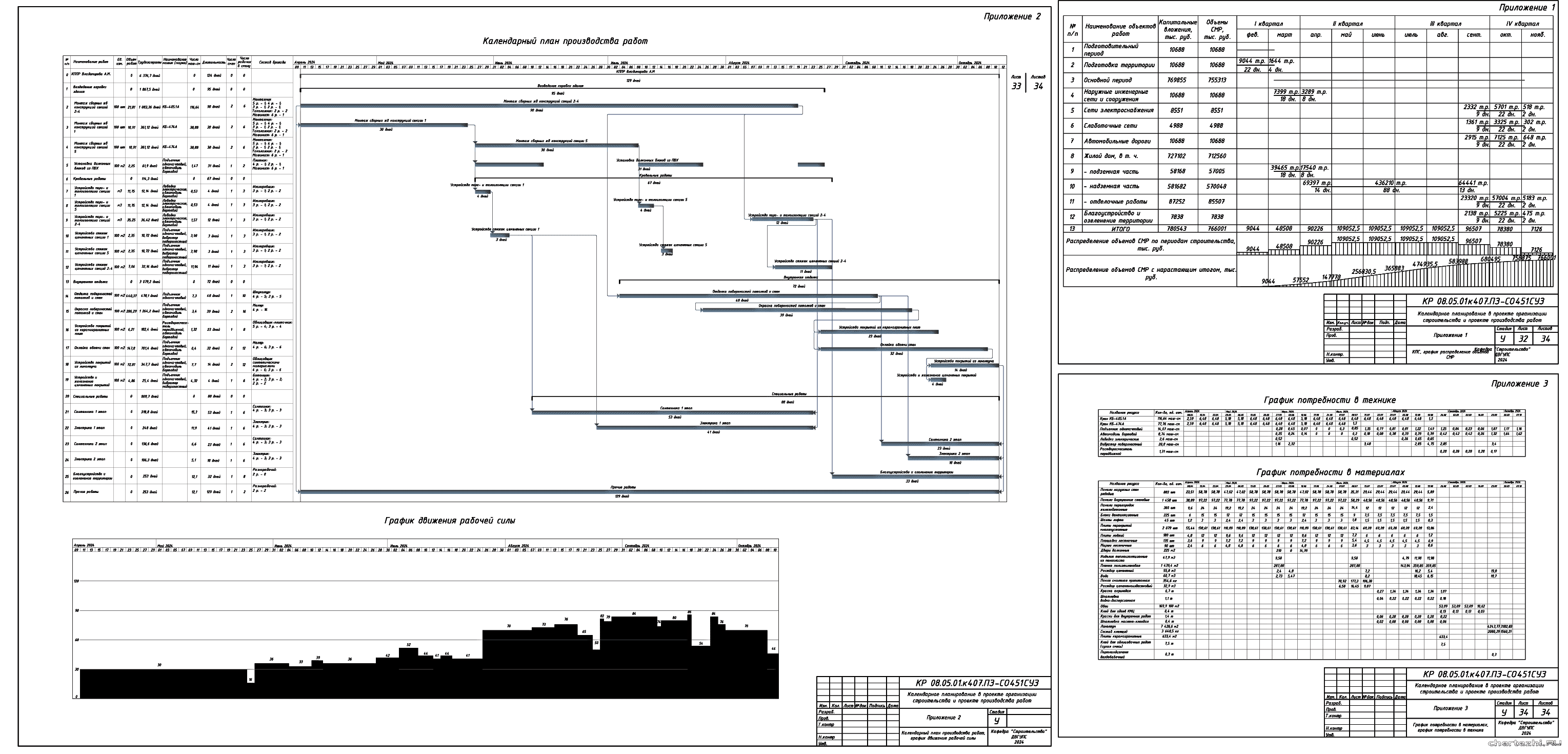Image resolution: width=1568 pixels, height=754 pixels.
Task: Click the 'Основной период' row in Приложение 1
Action: point(1107,80)
